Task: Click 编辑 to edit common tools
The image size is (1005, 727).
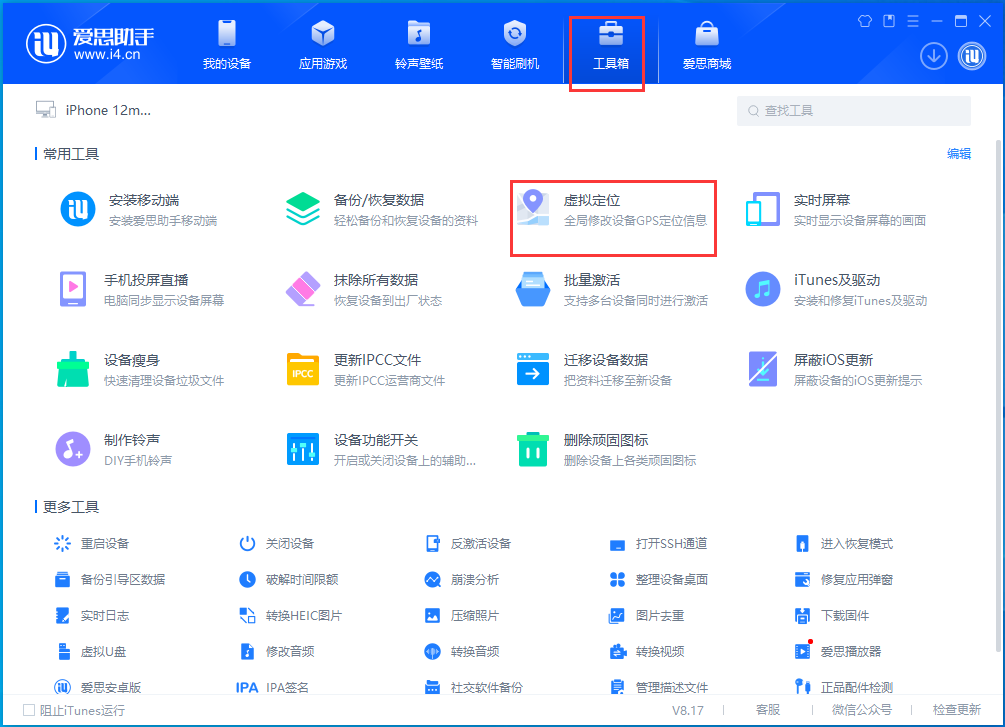Action: point(958,153)
